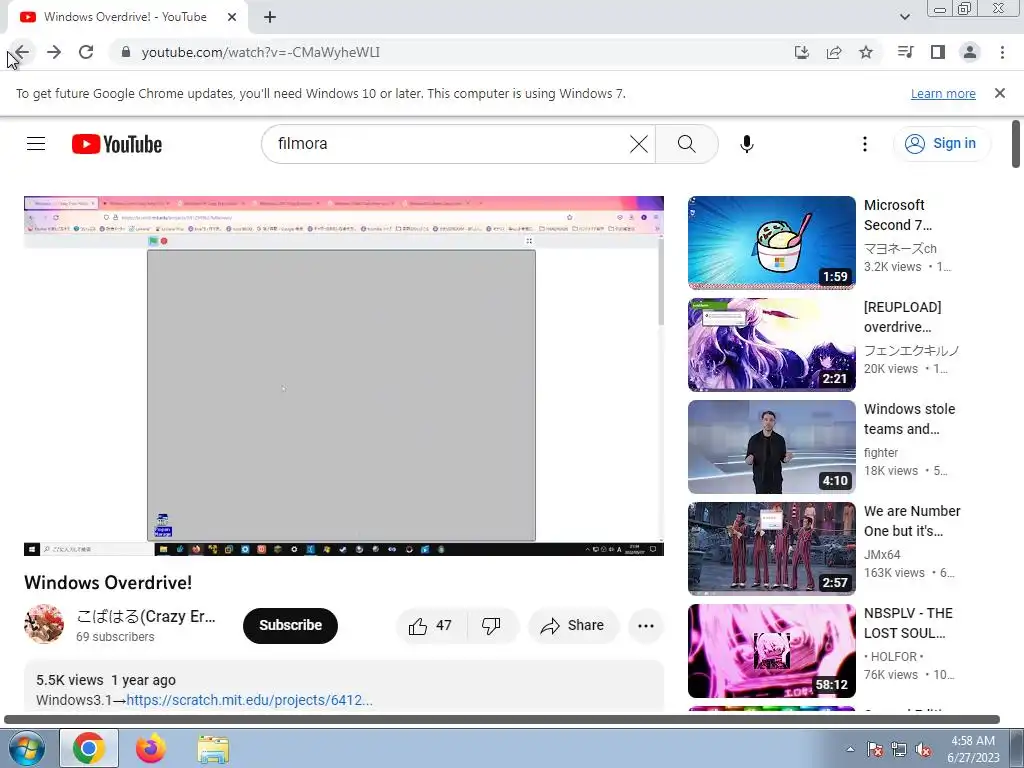
Task: Expand the video description box
Action: pos(344,686)
